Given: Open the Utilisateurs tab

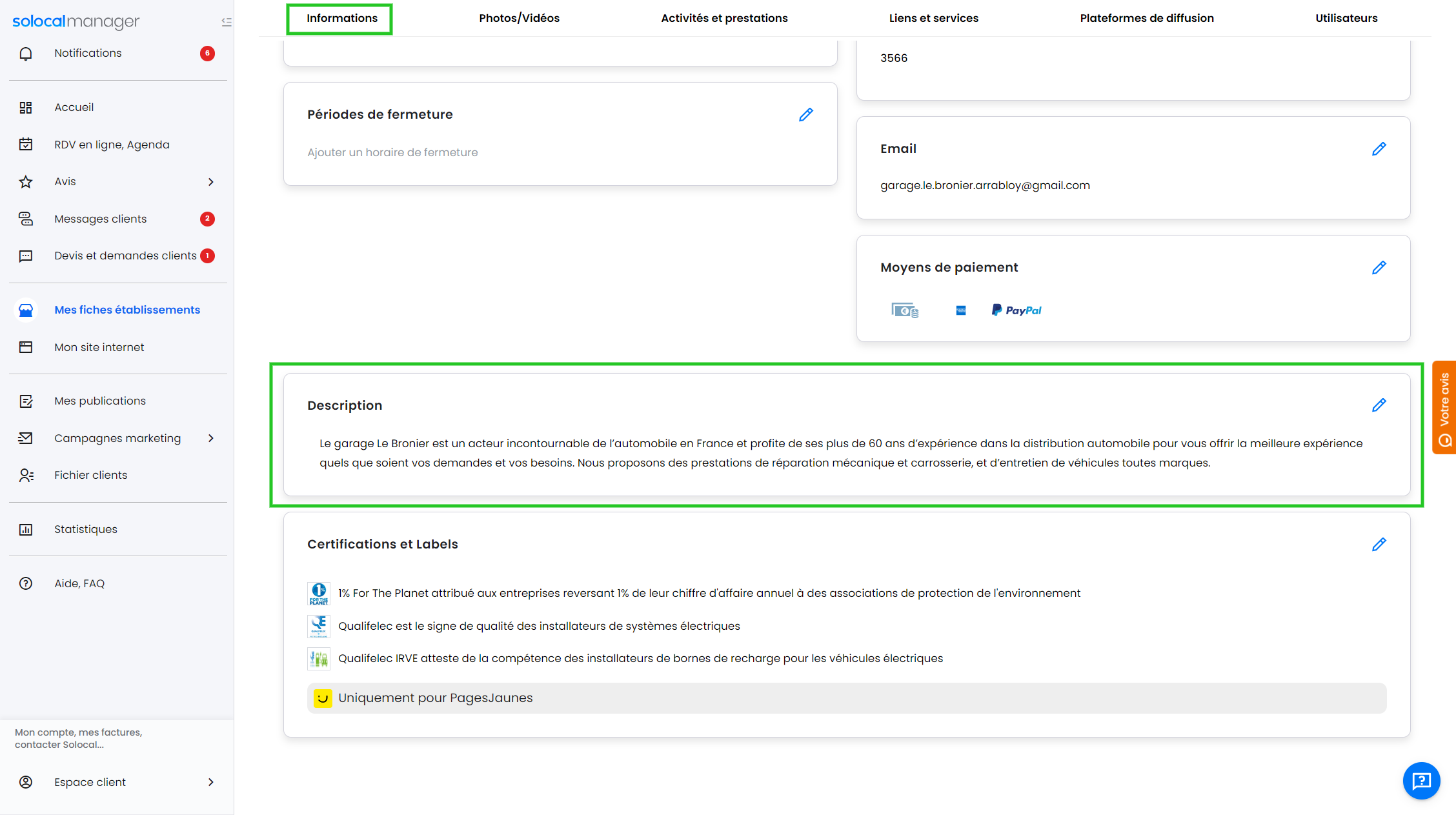Looking at the screenshot, I should tap(1346, 18).
